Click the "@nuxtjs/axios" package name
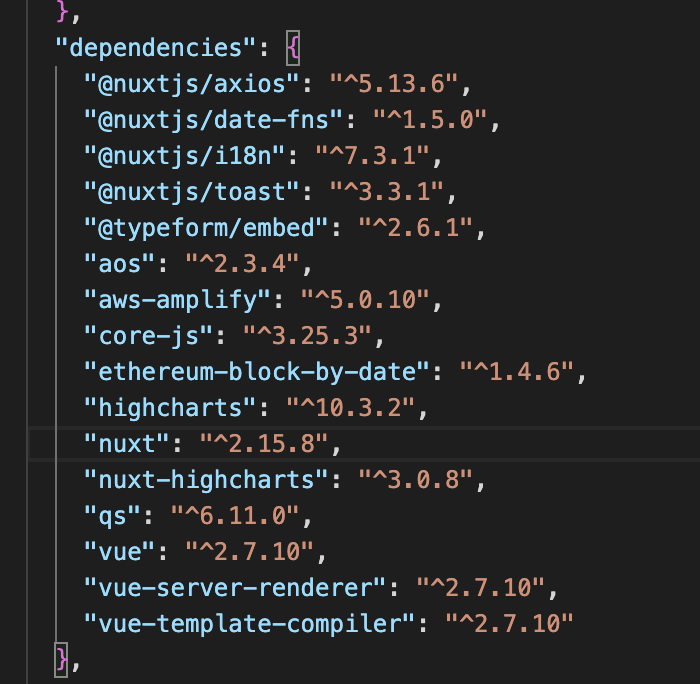Viewport: 700px width, 684px height. pos(192,84)
